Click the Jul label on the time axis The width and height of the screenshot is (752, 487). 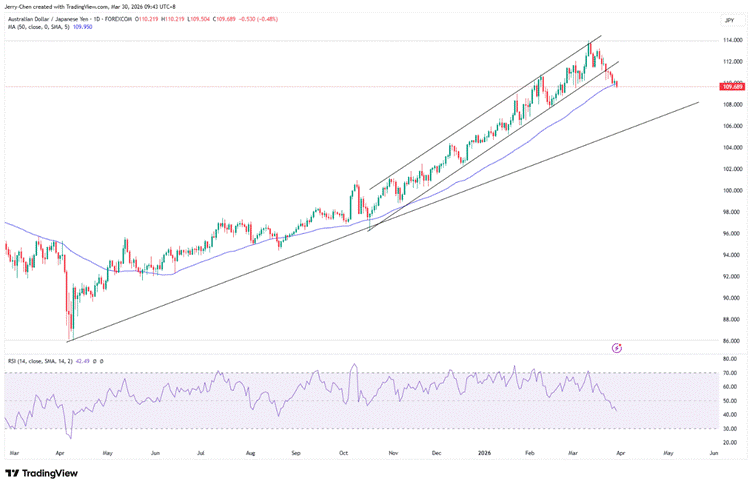(201, 453)
